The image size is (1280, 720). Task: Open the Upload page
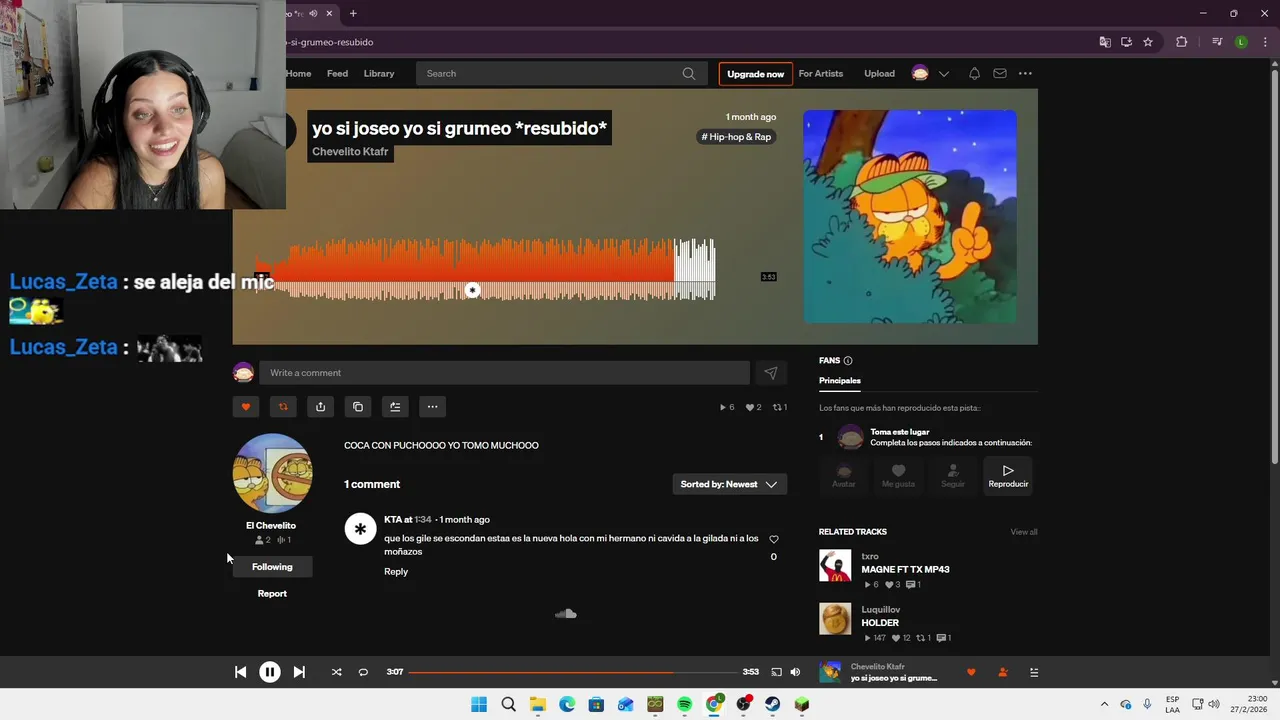(880, 73)
